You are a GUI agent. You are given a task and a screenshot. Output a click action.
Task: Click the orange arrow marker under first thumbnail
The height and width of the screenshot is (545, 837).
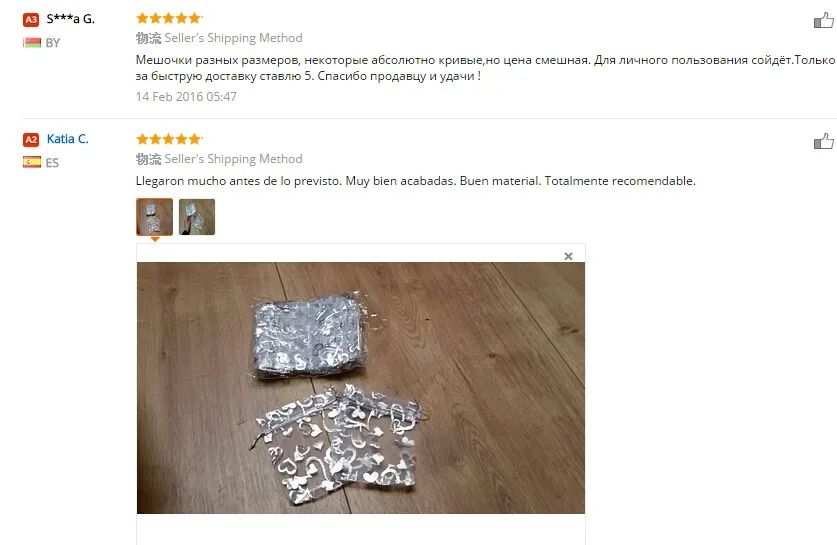155,240
